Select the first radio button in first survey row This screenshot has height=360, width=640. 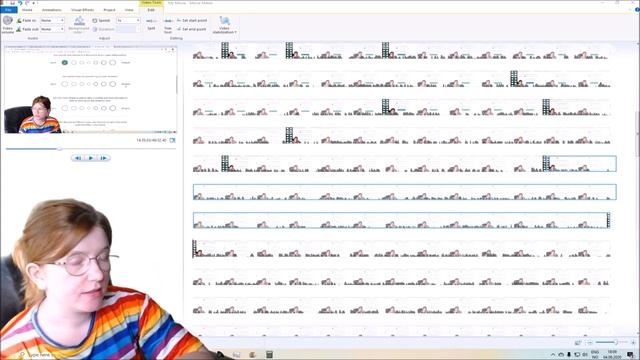point(64,62)
